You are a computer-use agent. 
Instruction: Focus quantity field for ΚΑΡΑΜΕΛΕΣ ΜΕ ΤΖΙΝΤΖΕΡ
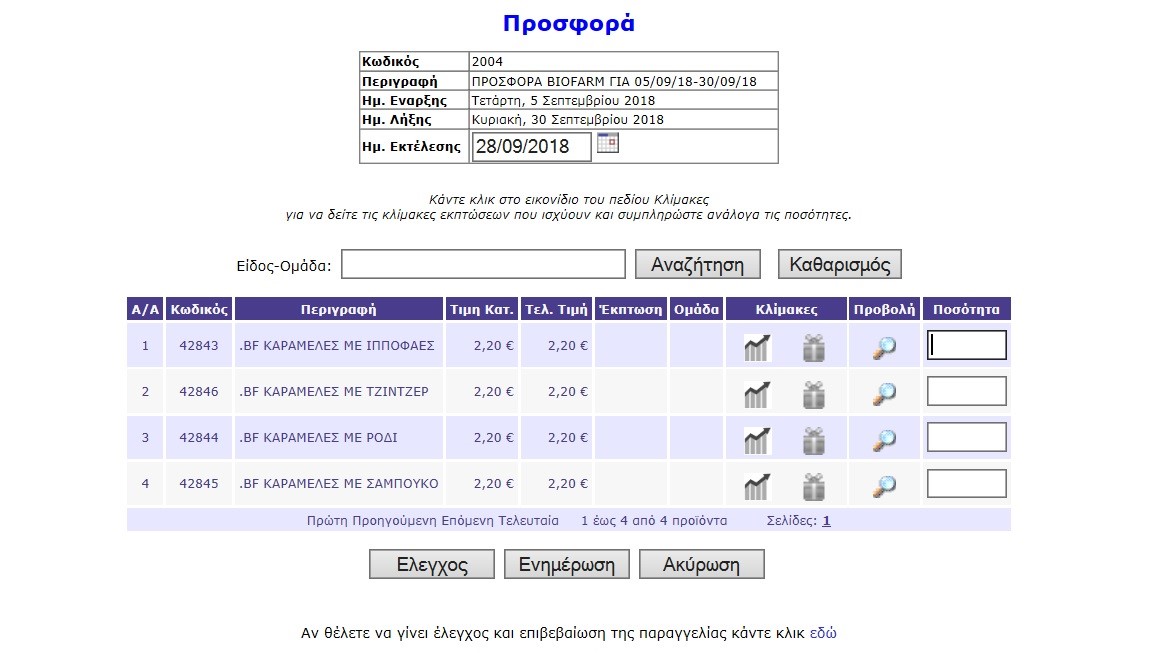click(x=966, y=391)
